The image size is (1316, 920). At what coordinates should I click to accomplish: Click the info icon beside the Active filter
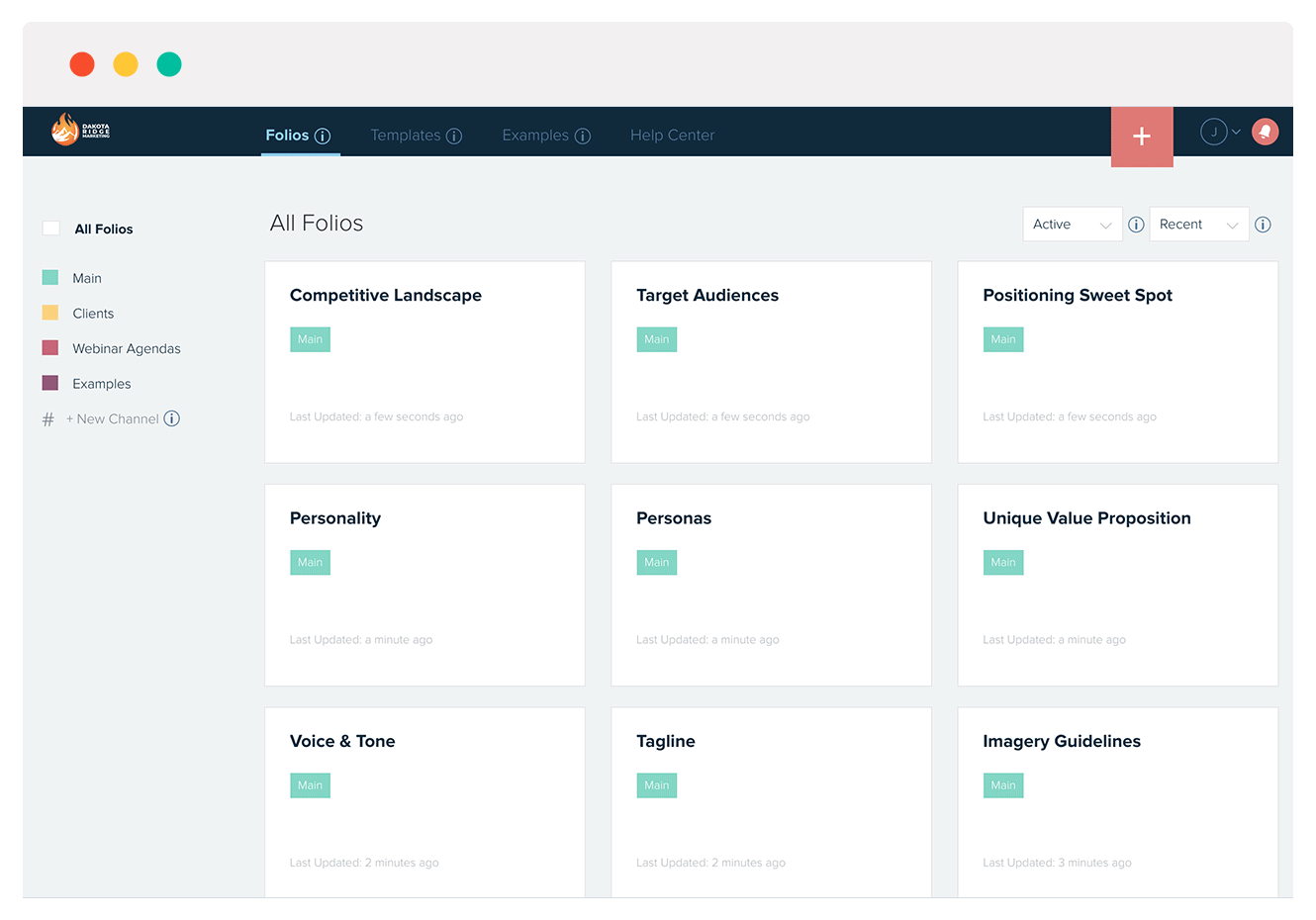(x=1136, y=224)
